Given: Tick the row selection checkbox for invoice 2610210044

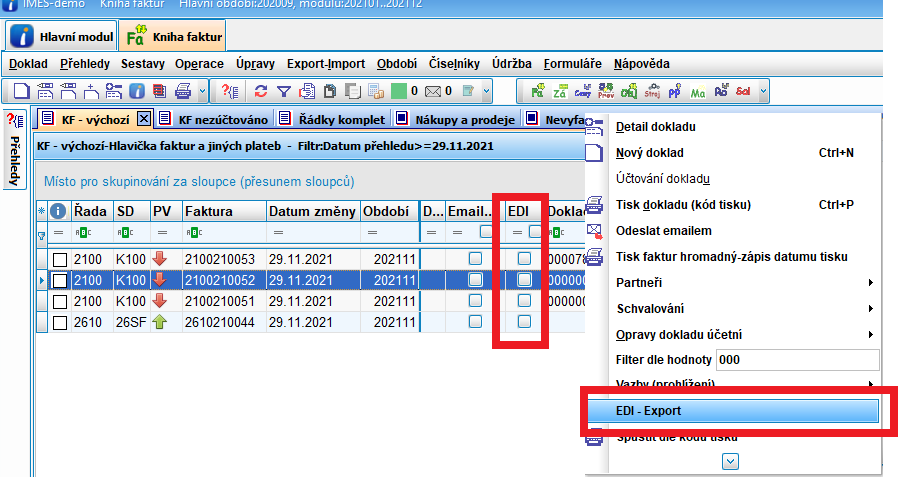Looking at the screenshot, I should 60,323.
